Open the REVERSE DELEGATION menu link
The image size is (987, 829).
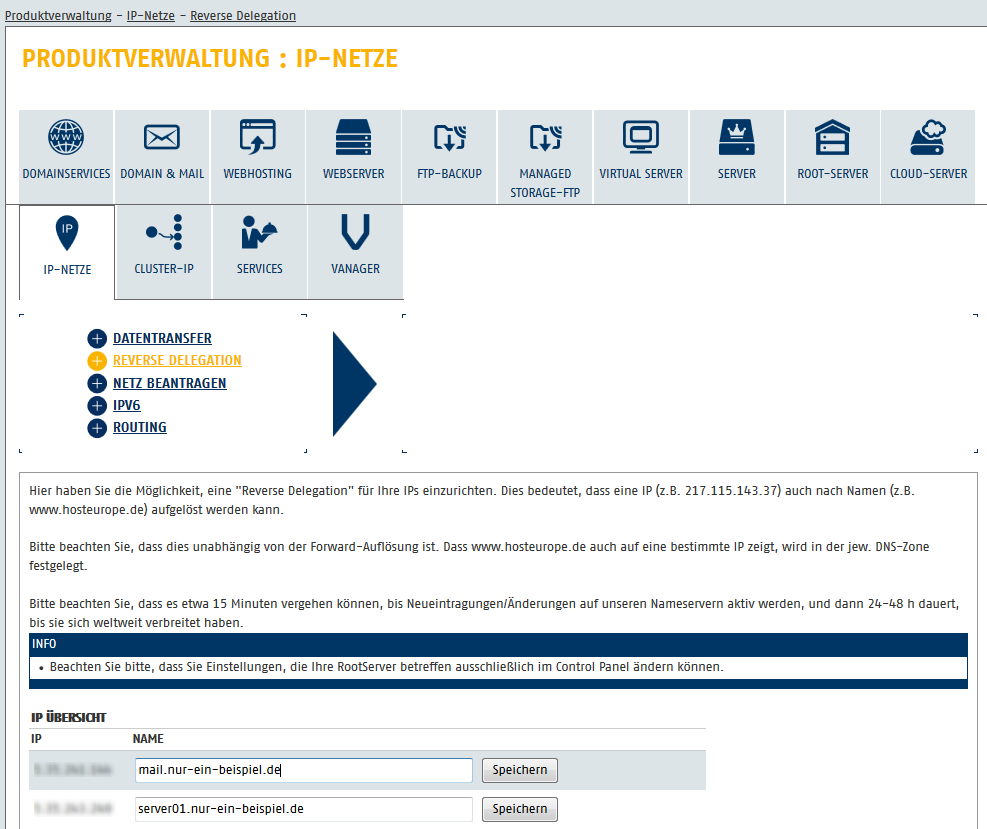pyautogui.click(x=177, y=361)
